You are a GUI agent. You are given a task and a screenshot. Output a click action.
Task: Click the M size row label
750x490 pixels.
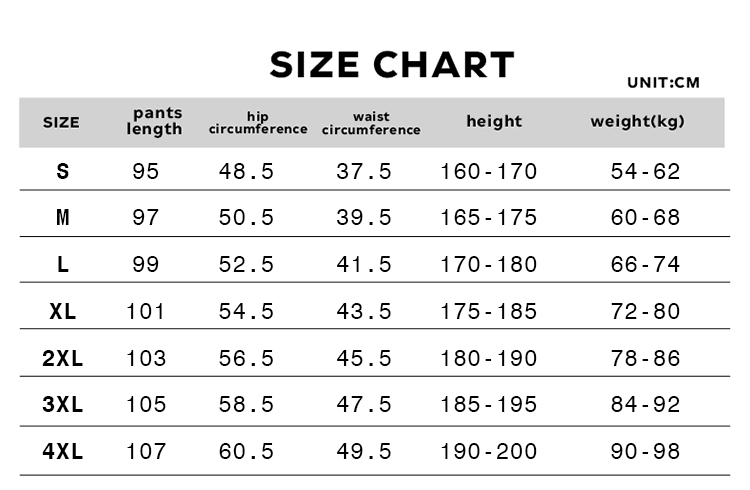coord(63,217)
